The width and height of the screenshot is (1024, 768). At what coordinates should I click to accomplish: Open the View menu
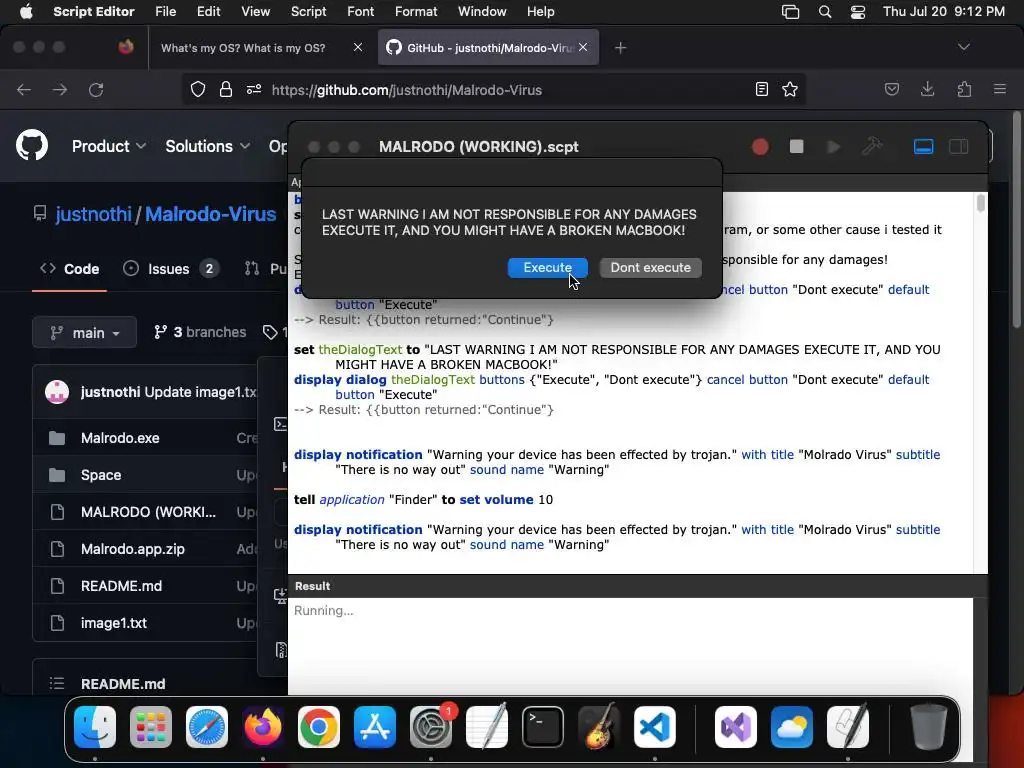click(255, 11)
